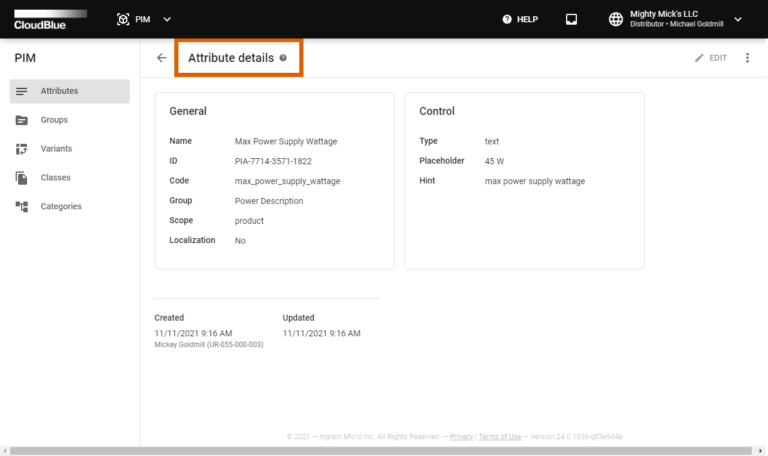Expand the PIM module dropdown chevron

(x=167, y=20)
